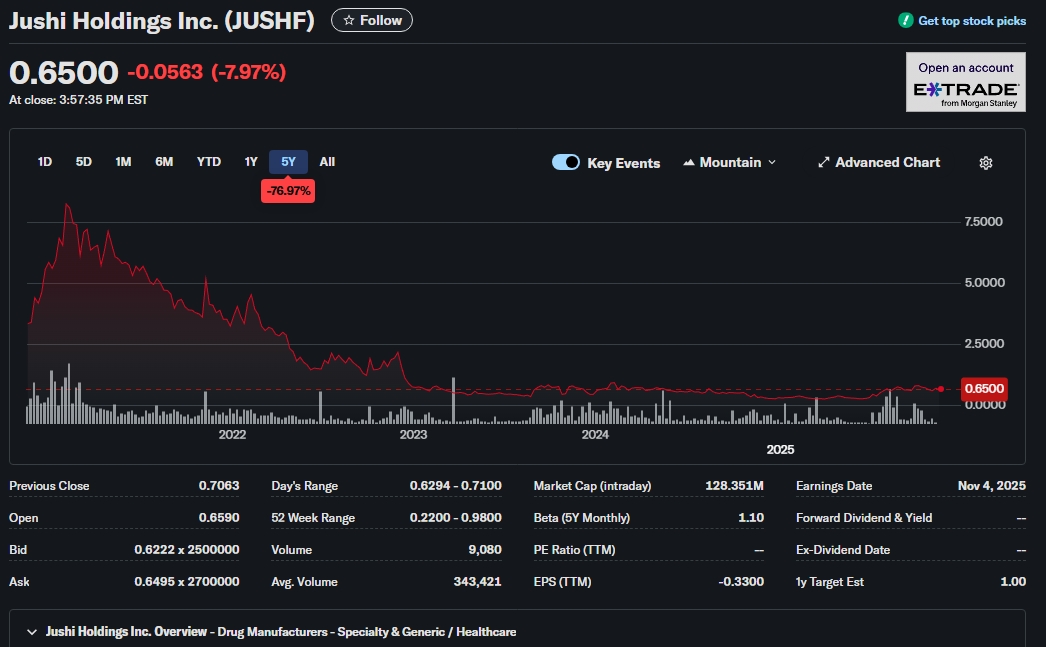Select the YTD range tab
This screenshot has width=1046, height=647.
[209, 161]
